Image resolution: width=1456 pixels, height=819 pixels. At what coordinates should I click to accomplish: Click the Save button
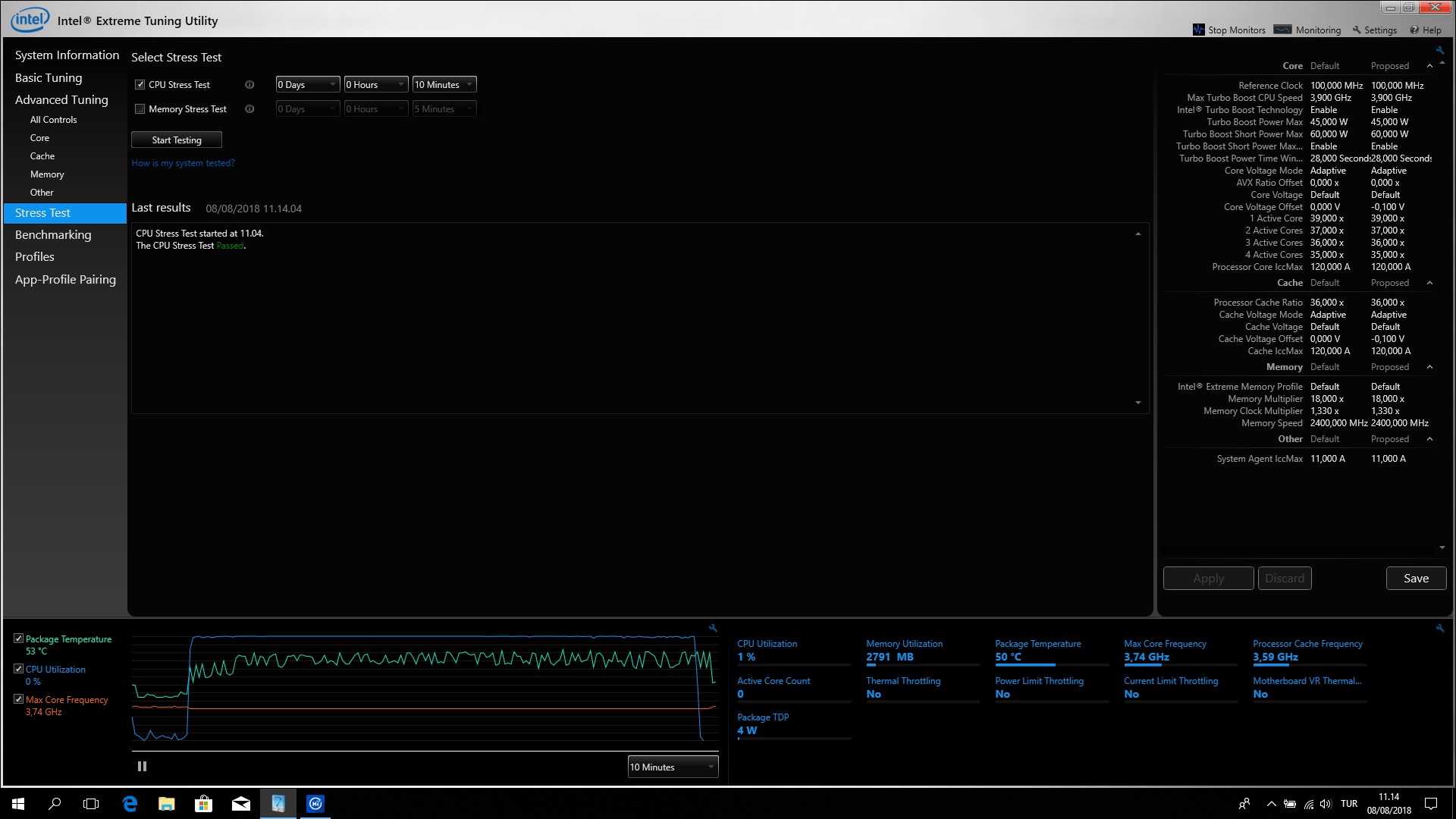[1416, 578]
